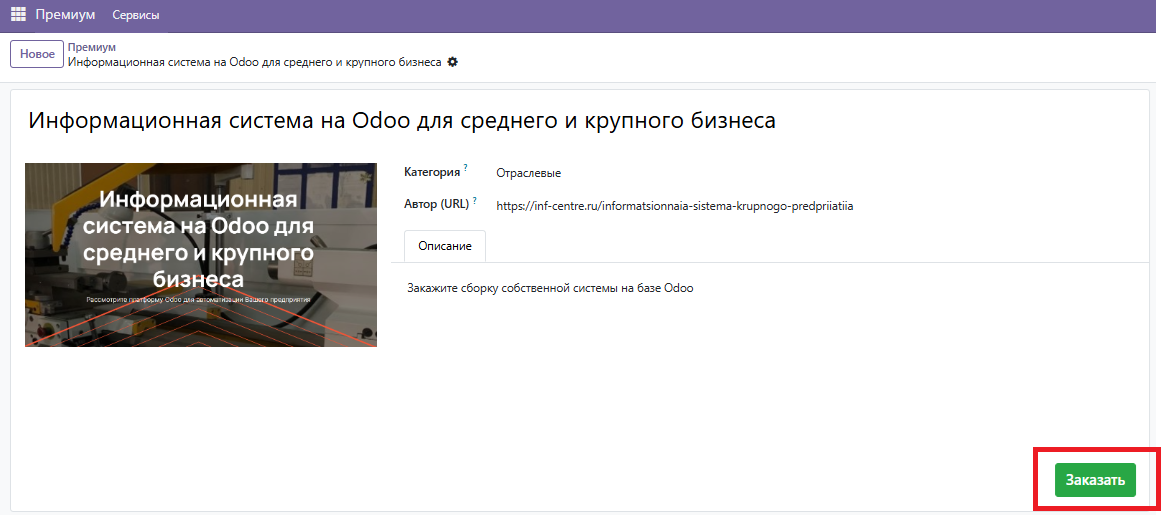
Task: Click the gear icon next to breadcrumb title
Action: 452,62
